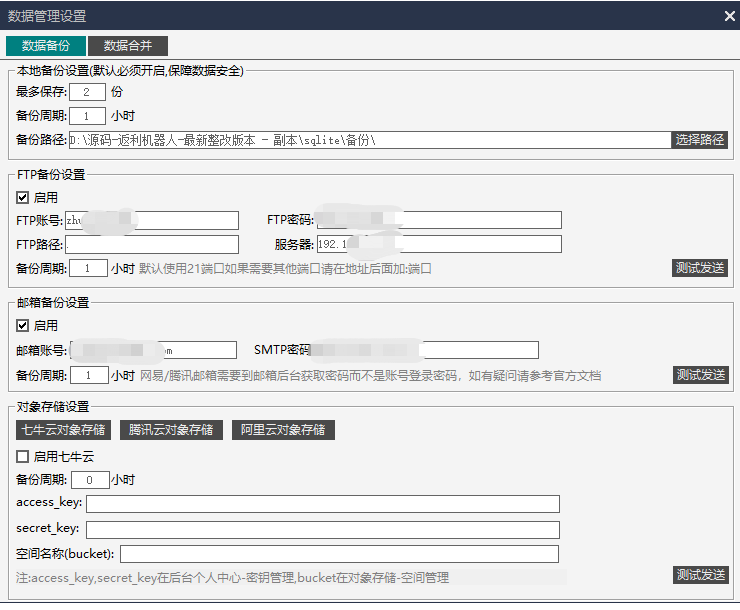The height and width of the screenshot is (610, 740).
Task: Enable the 启用七牛云 checkbox
Action: click(x=23, y=456)
